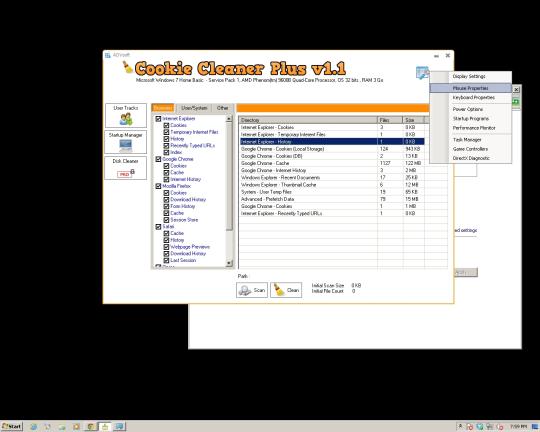The image size is (540, 432).
Task: Switch to the User/System tab
Action: click(194, 108)
